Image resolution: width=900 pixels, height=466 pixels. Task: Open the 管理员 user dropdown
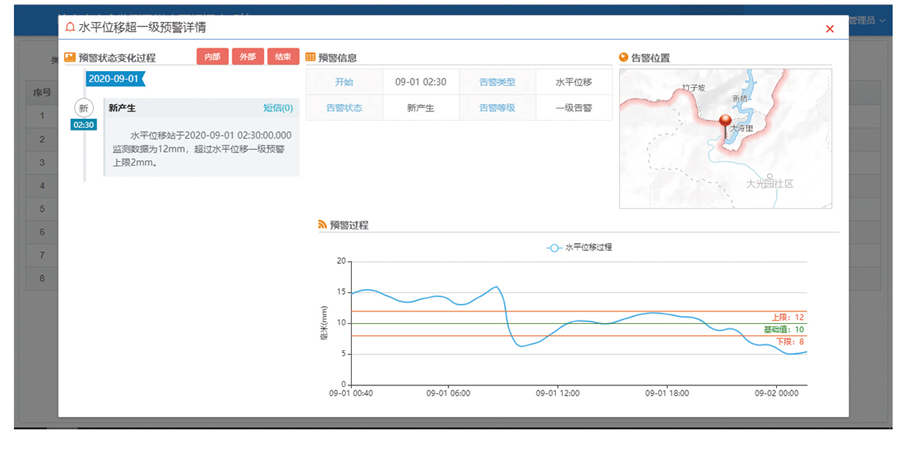click(x=863, y=20)
